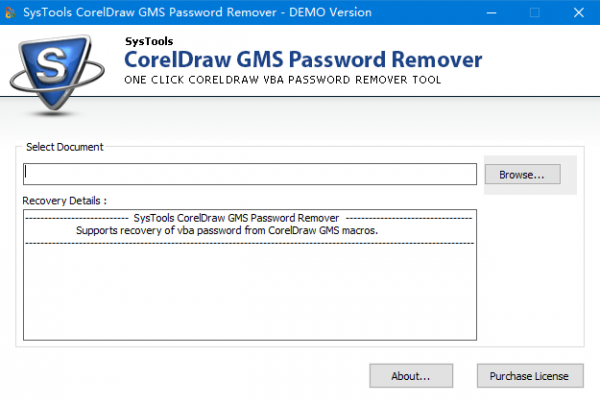The image size is (600, 403).
Task: Focus the Select Document file path field
Action: [250, 174]
